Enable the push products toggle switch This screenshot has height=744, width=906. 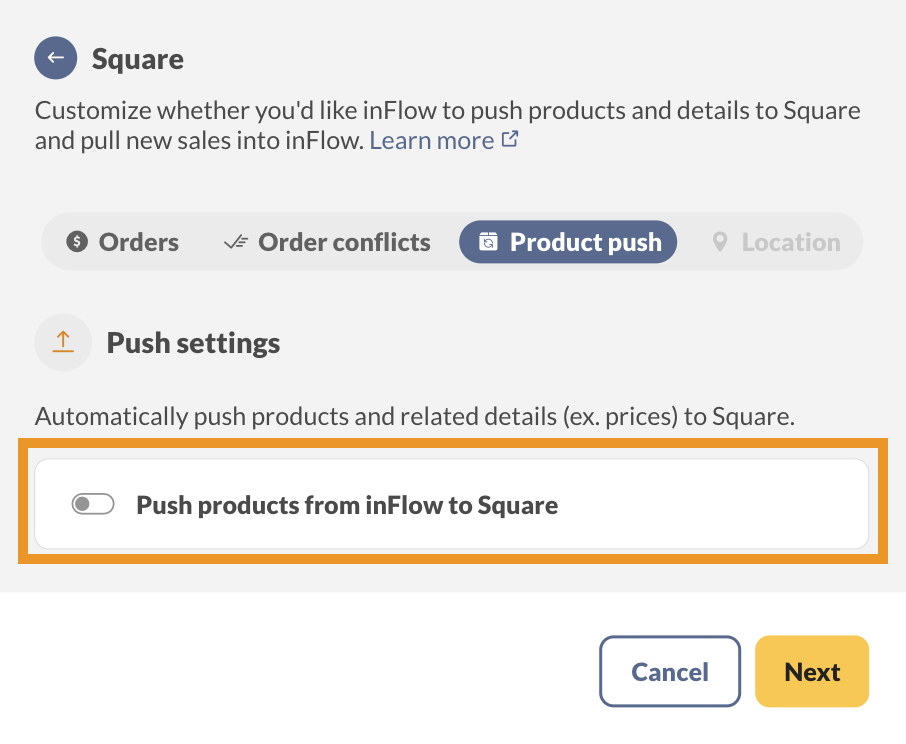pyautogui.click(x=93, y=505)
